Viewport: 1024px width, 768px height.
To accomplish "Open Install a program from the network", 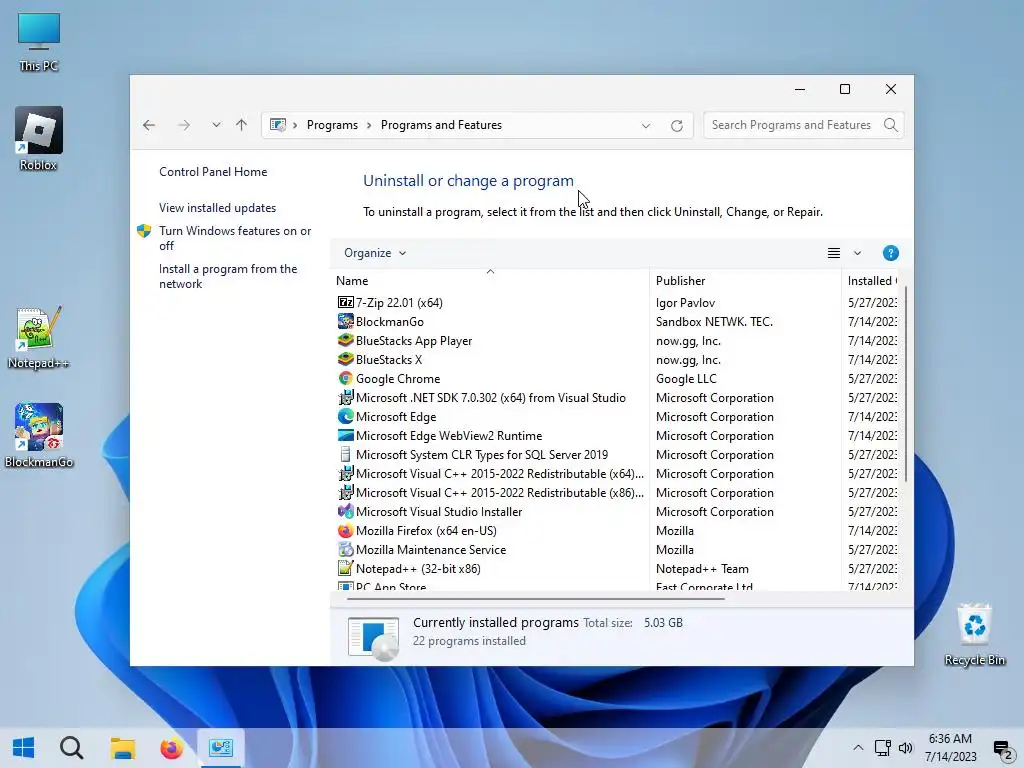I will tap(228, 276).
